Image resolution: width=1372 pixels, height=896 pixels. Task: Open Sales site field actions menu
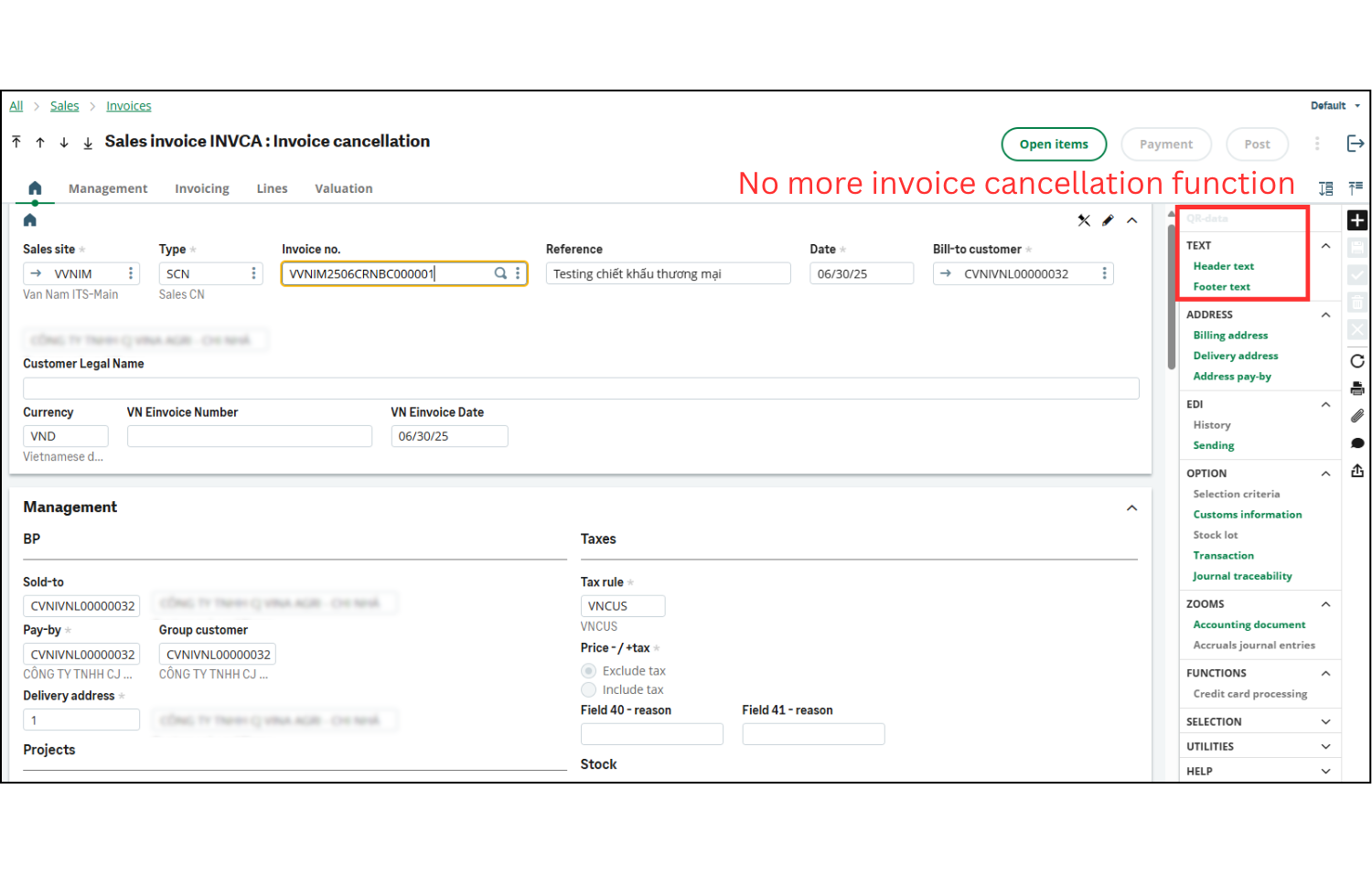coord(131,273)
